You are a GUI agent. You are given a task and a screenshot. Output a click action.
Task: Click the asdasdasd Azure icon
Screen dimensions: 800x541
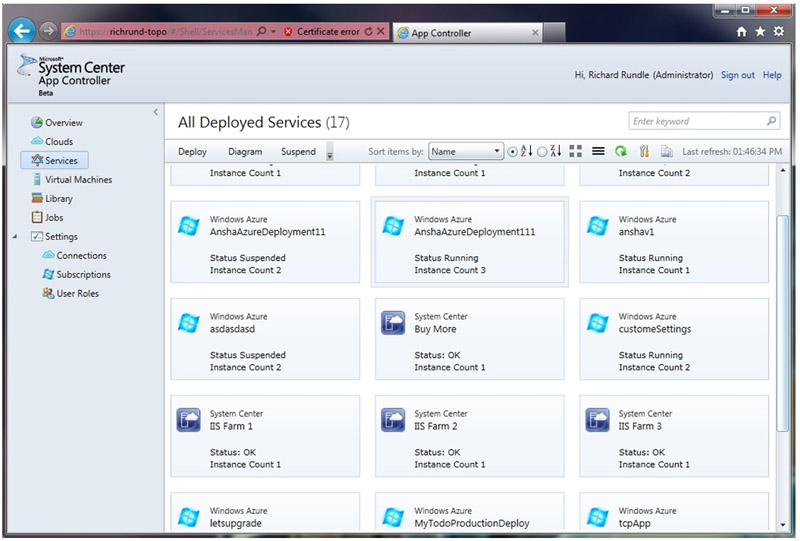188,323
